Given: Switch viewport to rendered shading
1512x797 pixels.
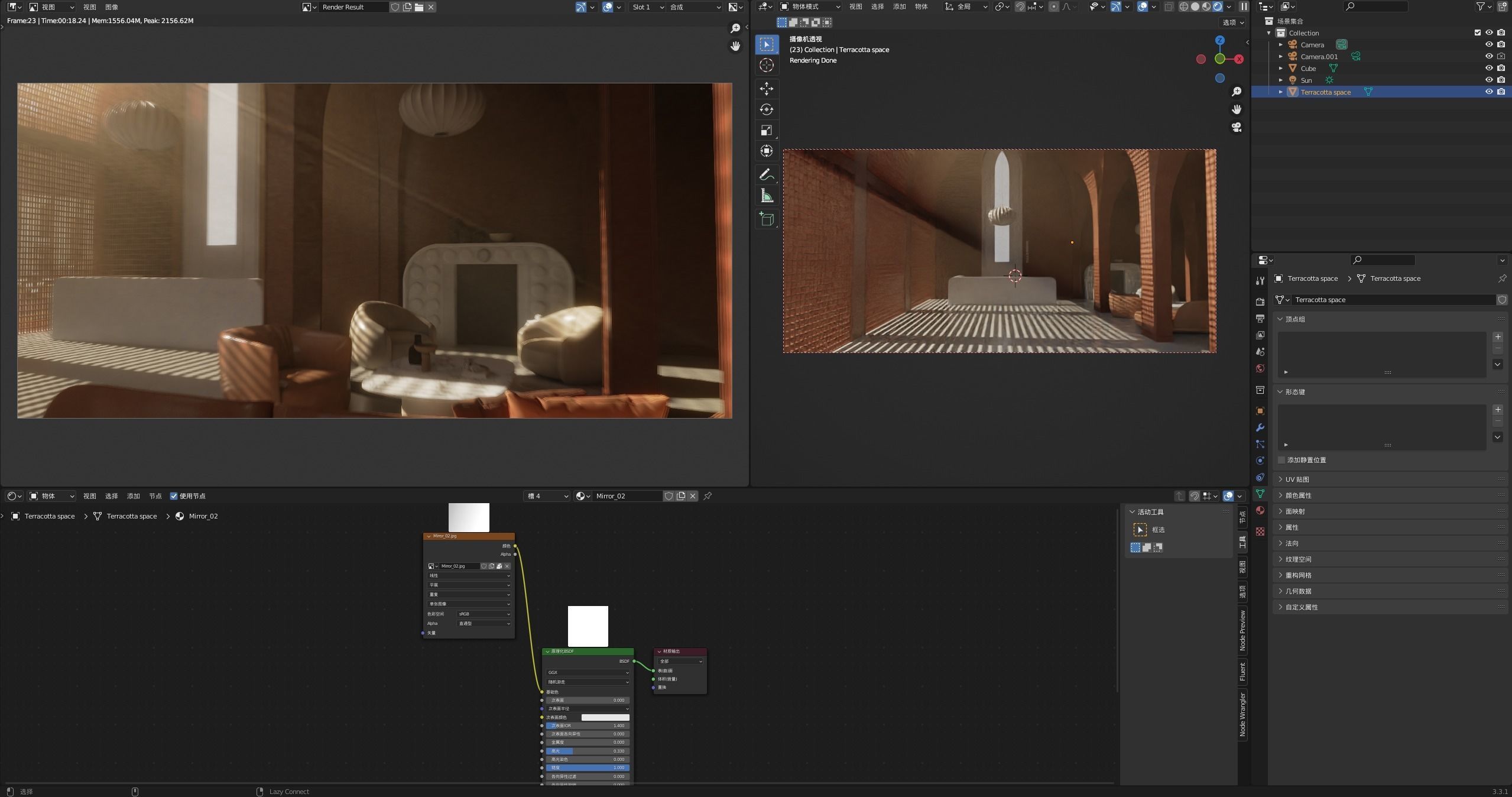Looking at the screenshot, I should (x=1218, y=7).
